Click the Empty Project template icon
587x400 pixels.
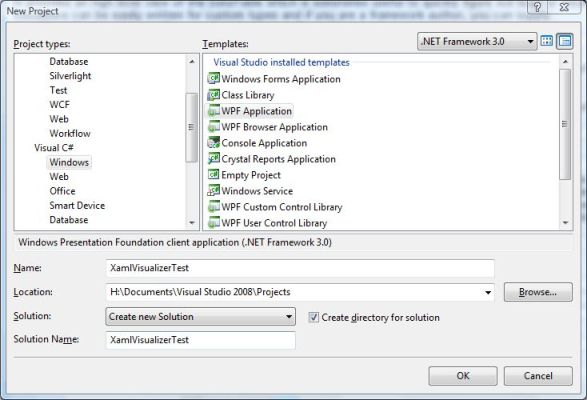coord(213,175)
